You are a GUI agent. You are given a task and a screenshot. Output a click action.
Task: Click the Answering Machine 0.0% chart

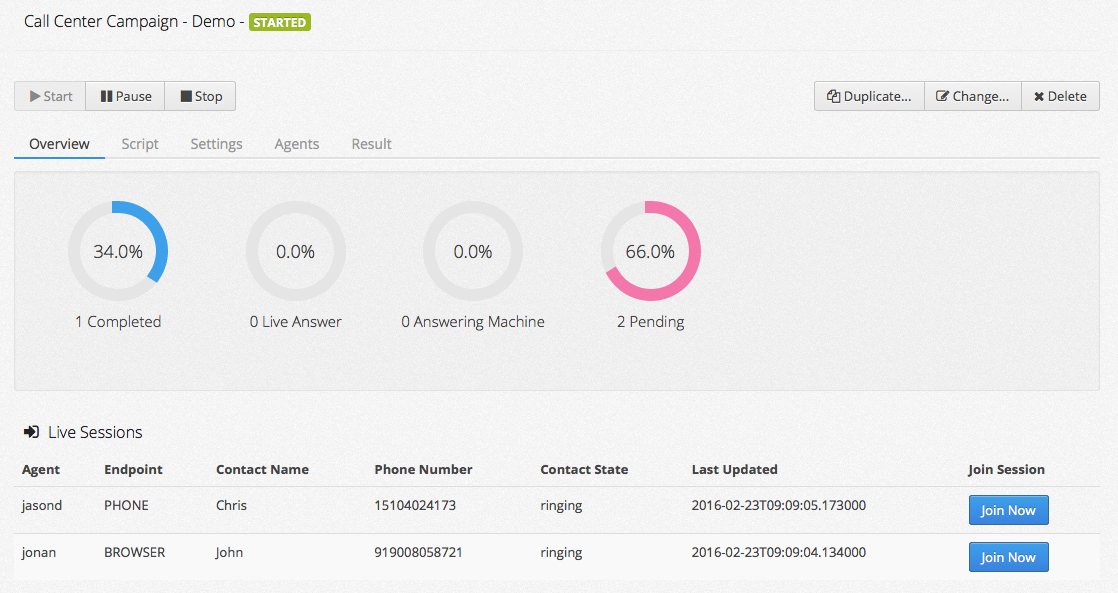point(473,251)
